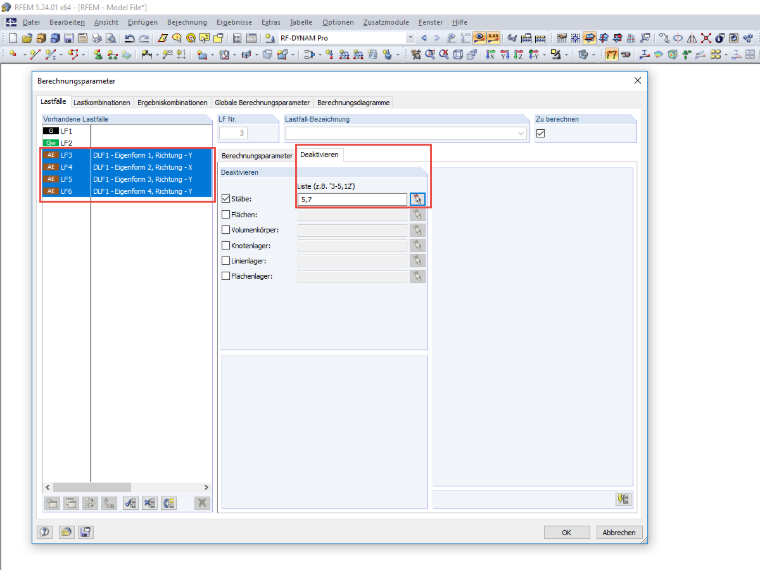
Task: Delete load case with X icon below list
Action: [202, 503]
